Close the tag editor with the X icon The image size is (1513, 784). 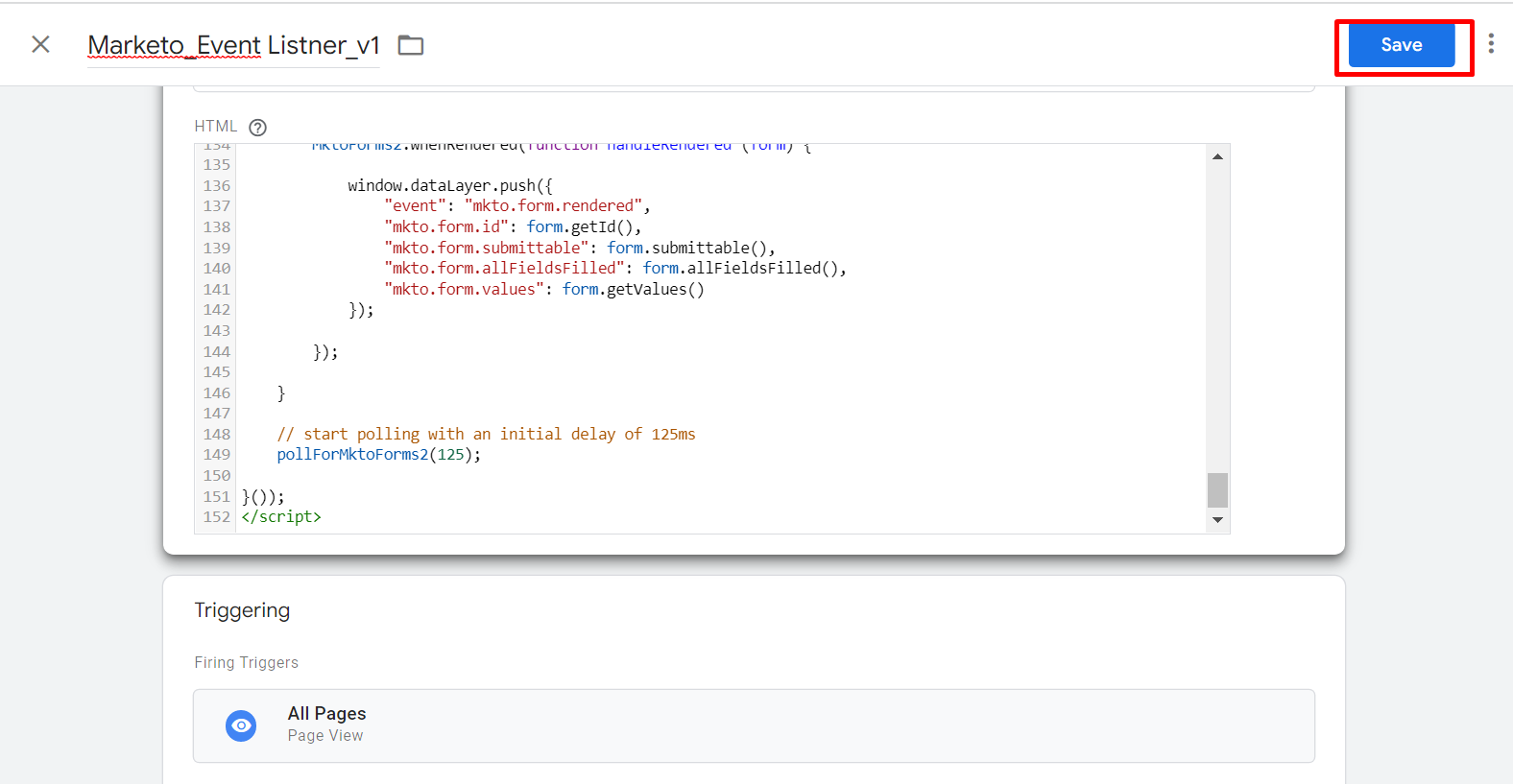coord(40,44)
